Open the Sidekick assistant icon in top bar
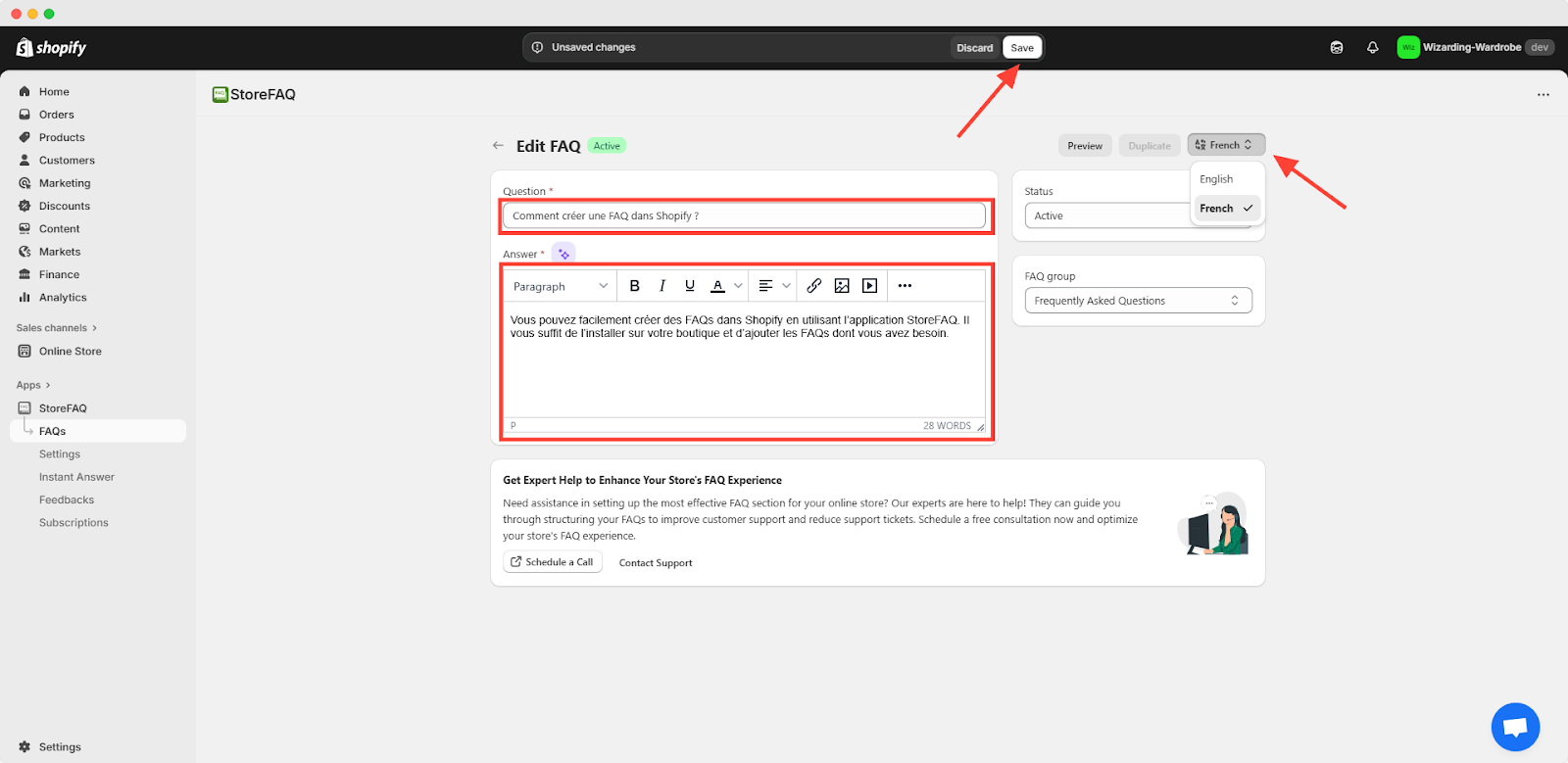Viewport: 1568px width, 763px height. coord(1337,47)
